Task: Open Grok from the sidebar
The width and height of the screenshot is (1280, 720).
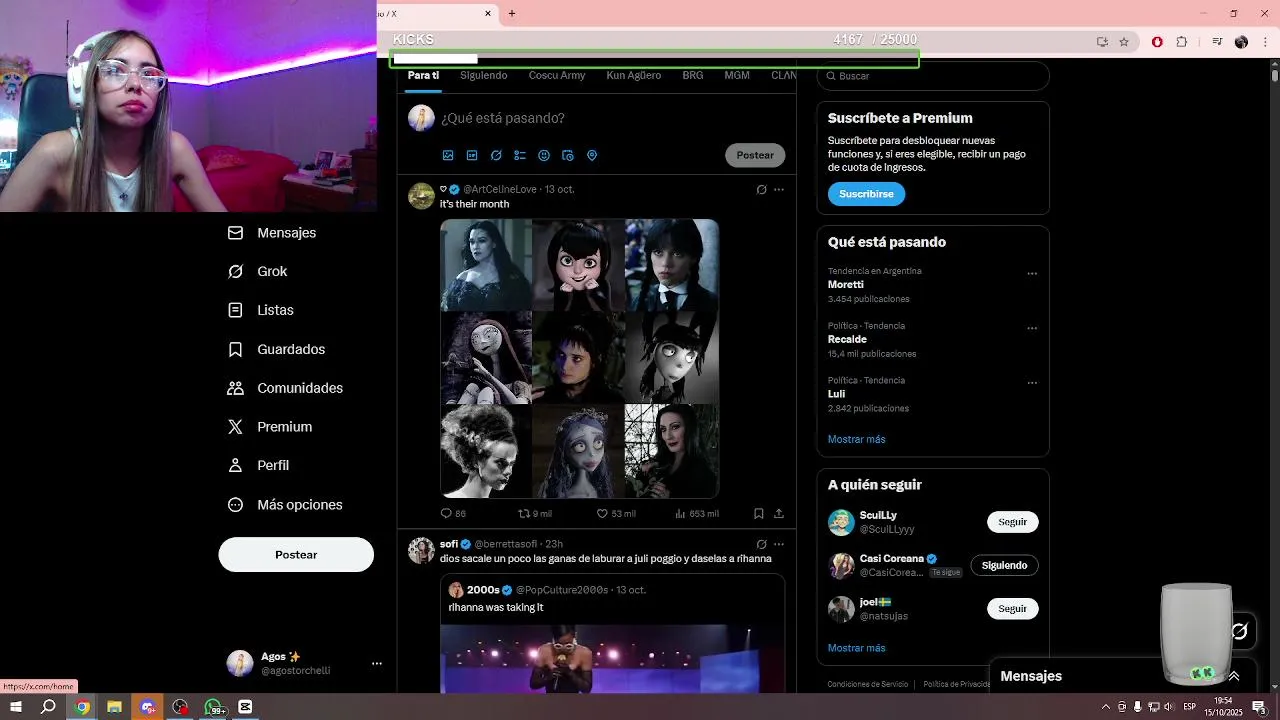Action: [258, 272]
